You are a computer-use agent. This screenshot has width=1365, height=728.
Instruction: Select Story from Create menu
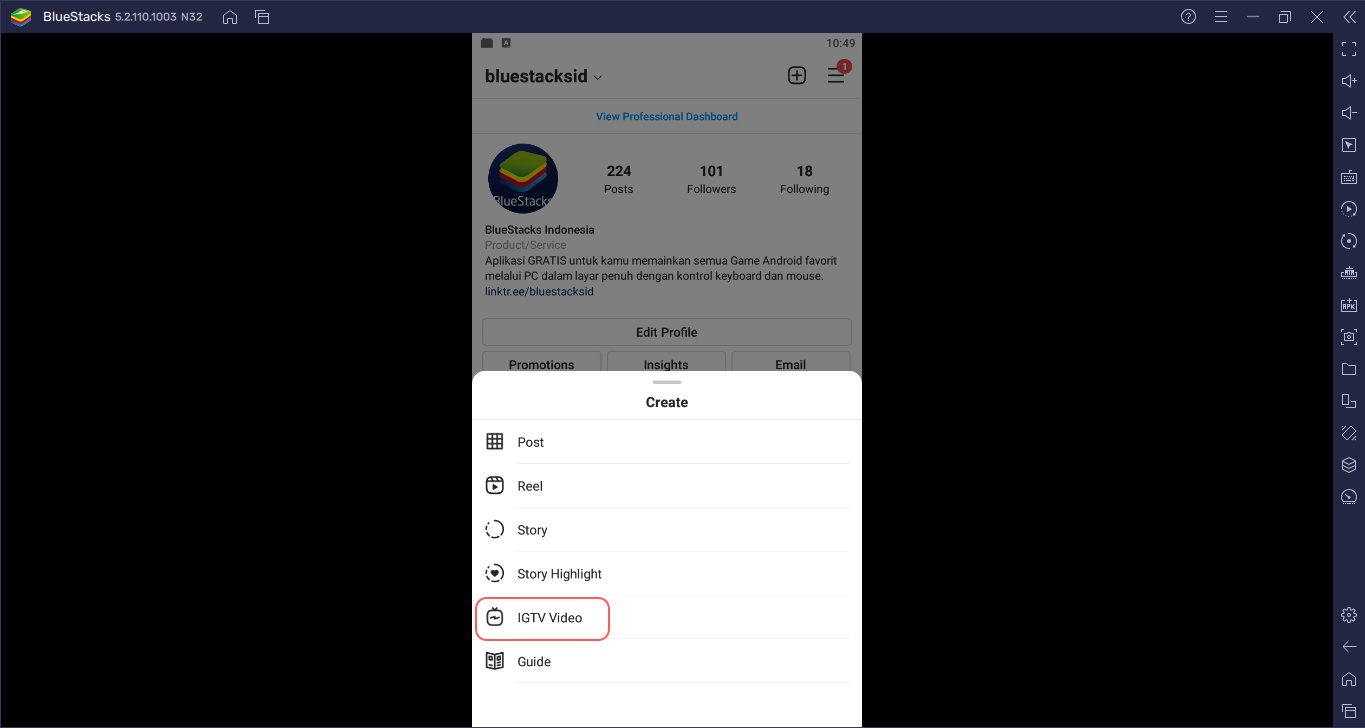point(667,530)
